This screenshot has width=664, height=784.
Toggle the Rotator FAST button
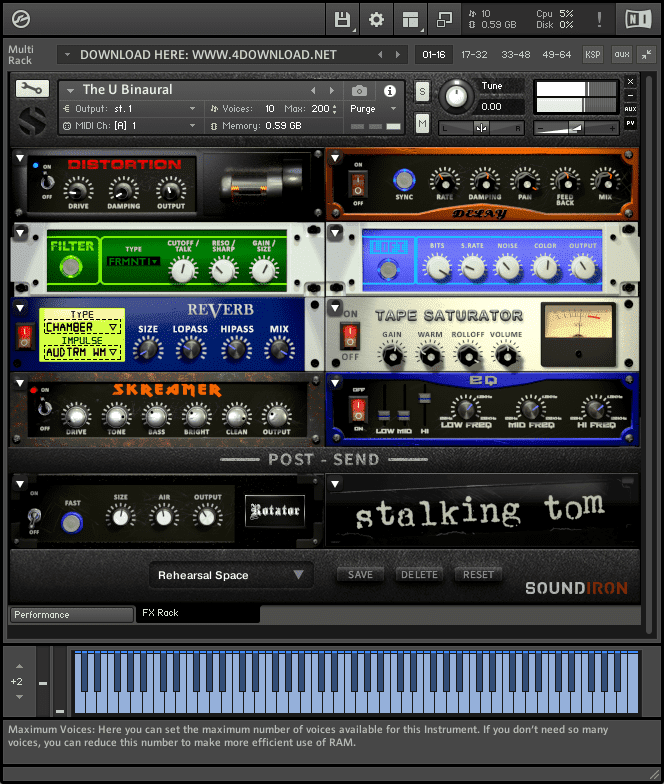72,523
